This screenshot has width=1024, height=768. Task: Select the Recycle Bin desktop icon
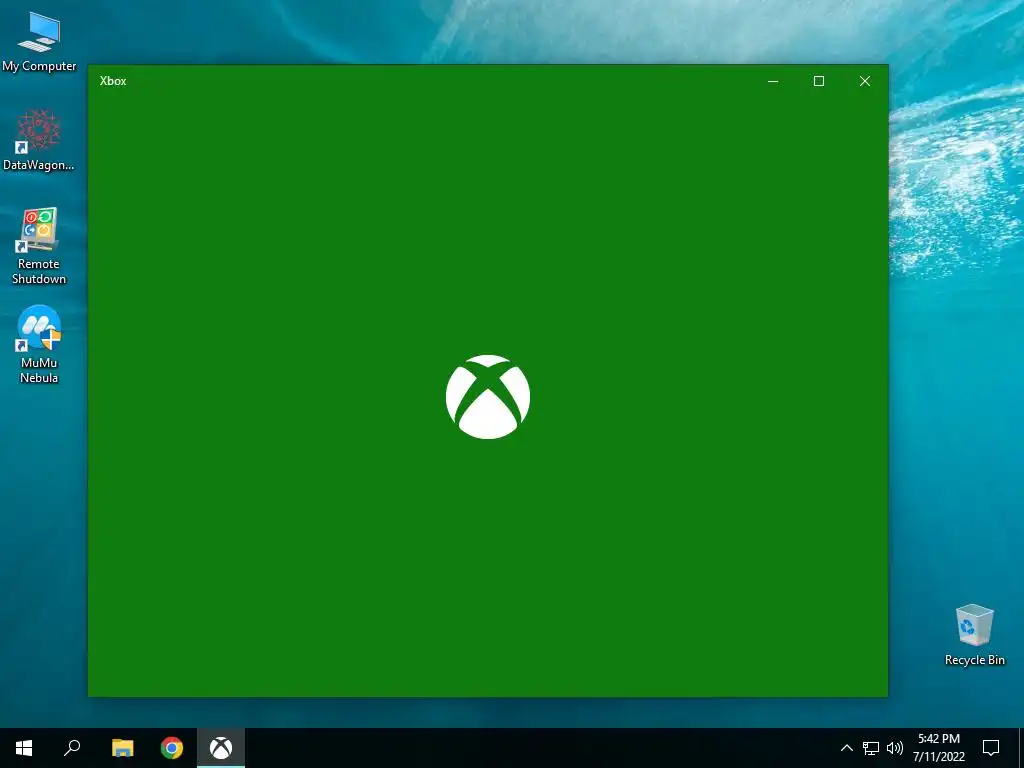tap(974, 635)
